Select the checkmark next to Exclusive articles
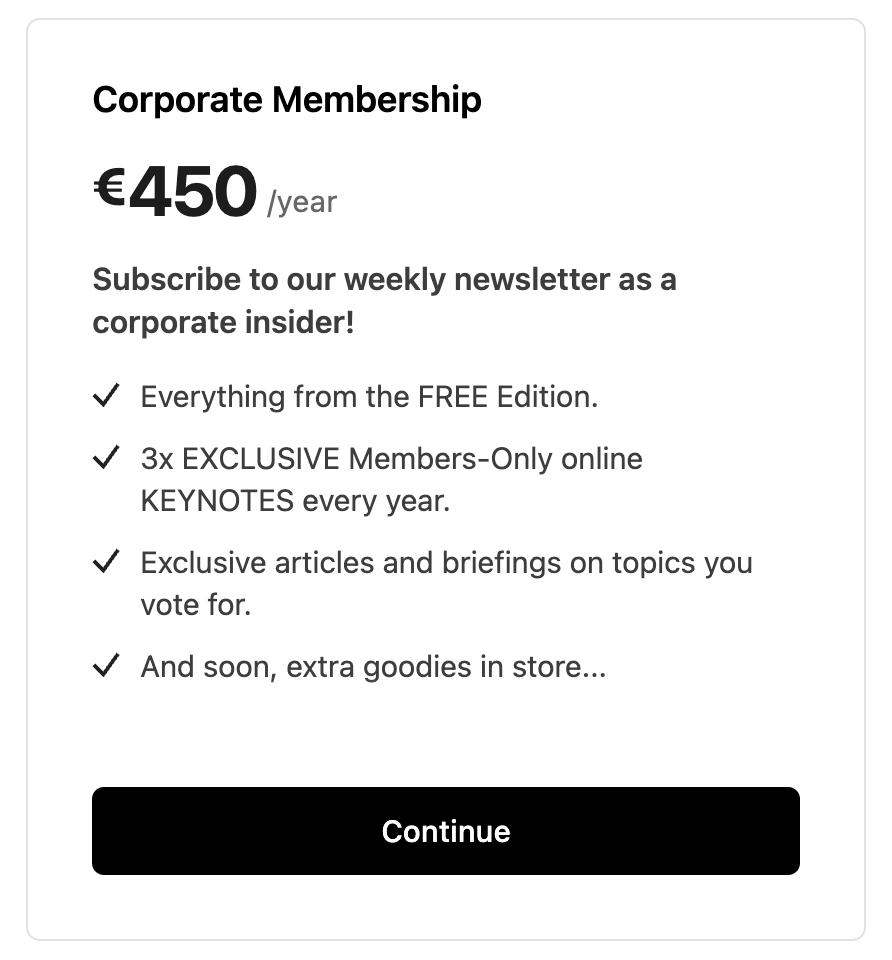The image size is (892, 960). (x=106, y=562)
